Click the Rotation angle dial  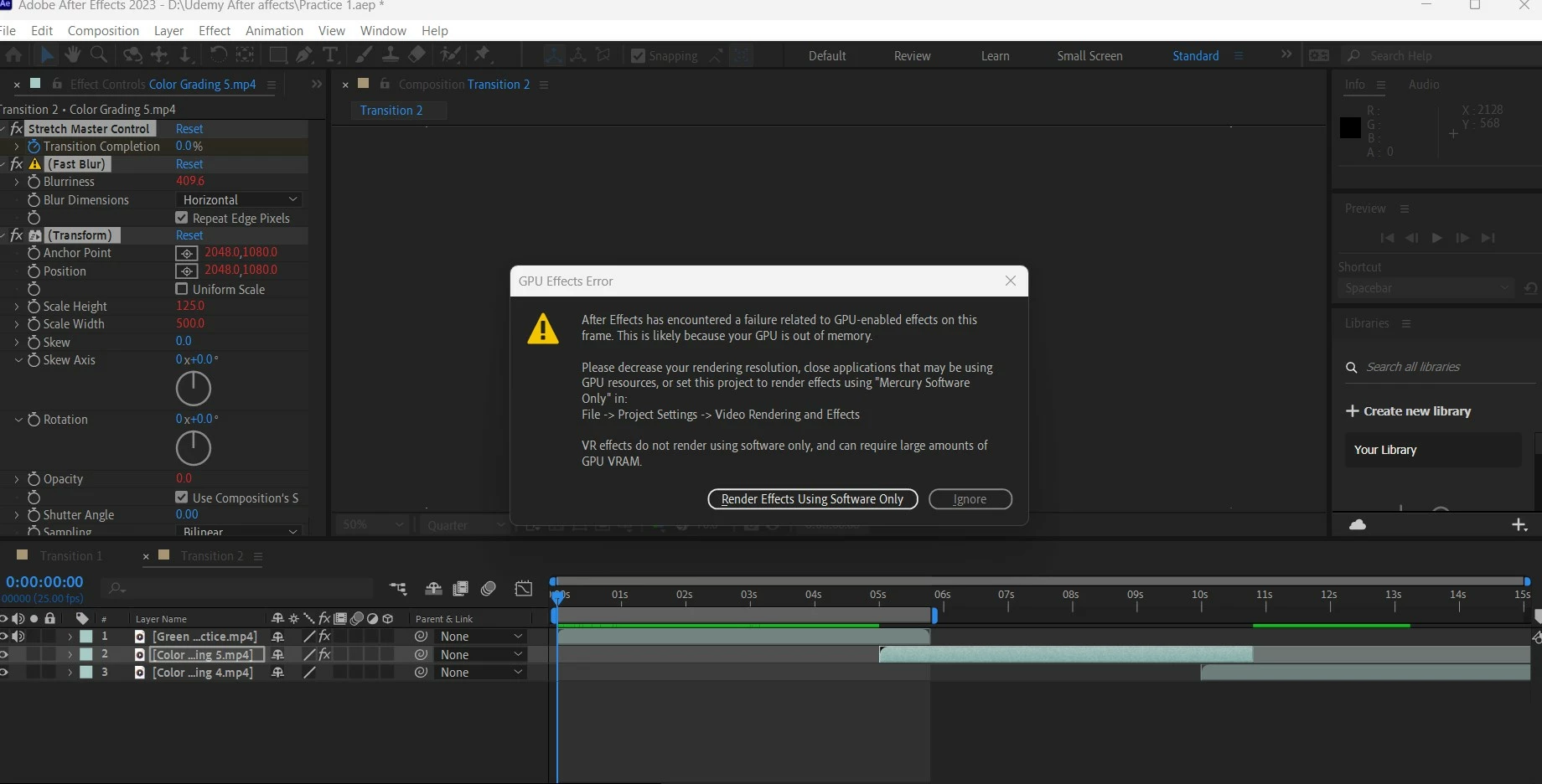coord(194,448)
